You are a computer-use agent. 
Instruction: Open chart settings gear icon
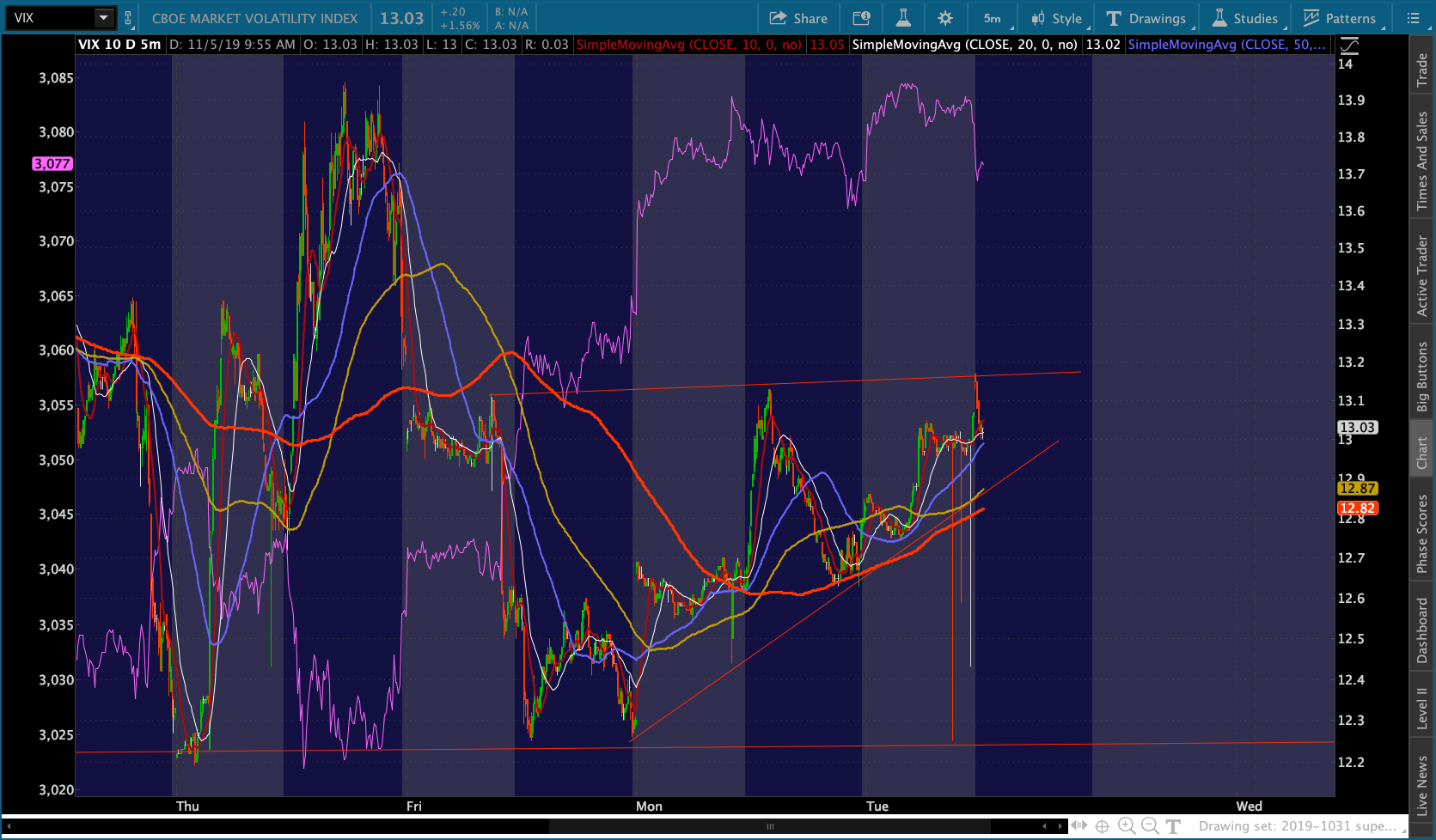tap(945, 18)
